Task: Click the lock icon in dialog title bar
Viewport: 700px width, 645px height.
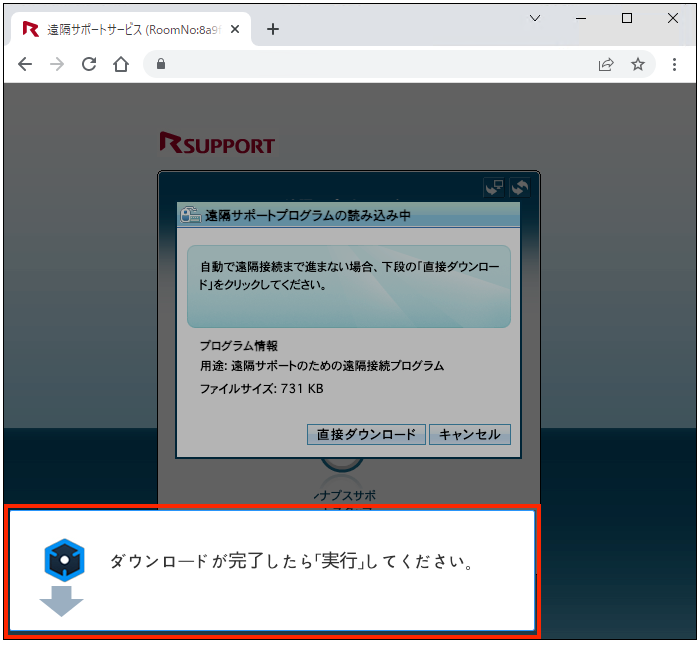Action: pos(189,215)
